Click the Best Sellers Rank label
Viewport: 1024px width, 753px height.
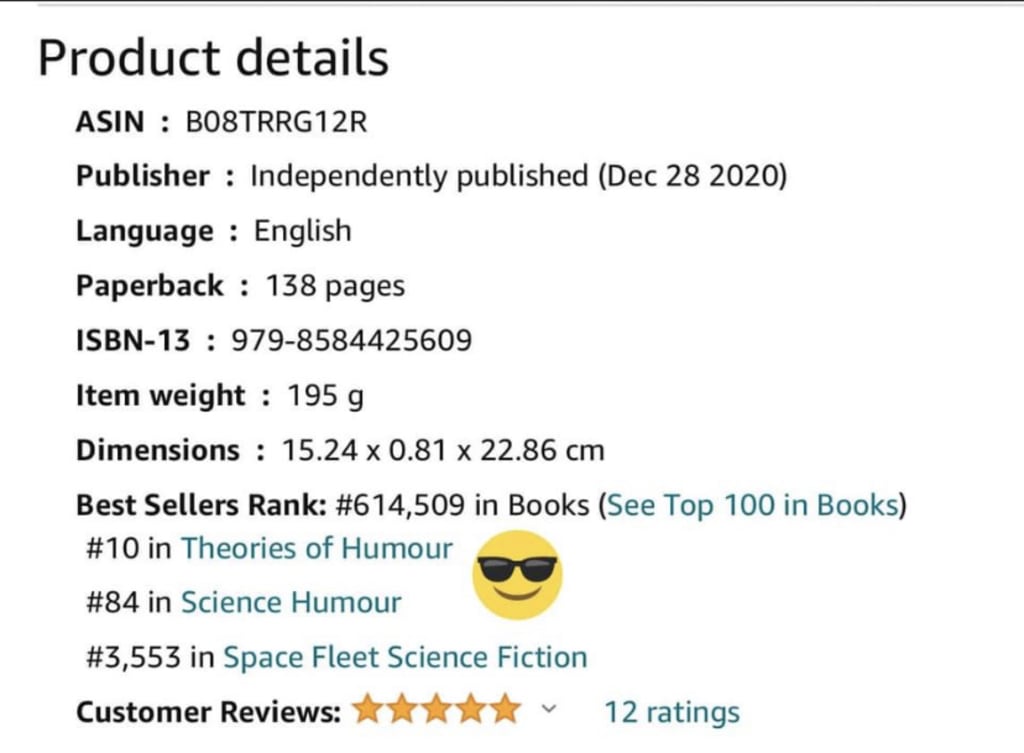tap(202, 505)
